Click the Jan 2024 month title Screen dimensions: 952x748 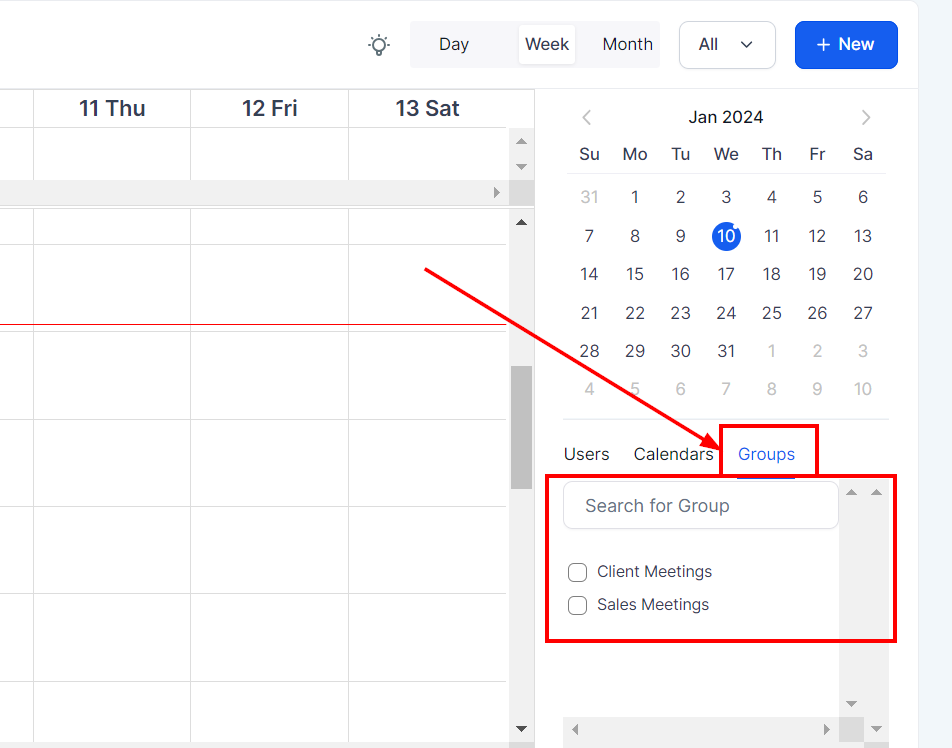click(x=726, y=117)
